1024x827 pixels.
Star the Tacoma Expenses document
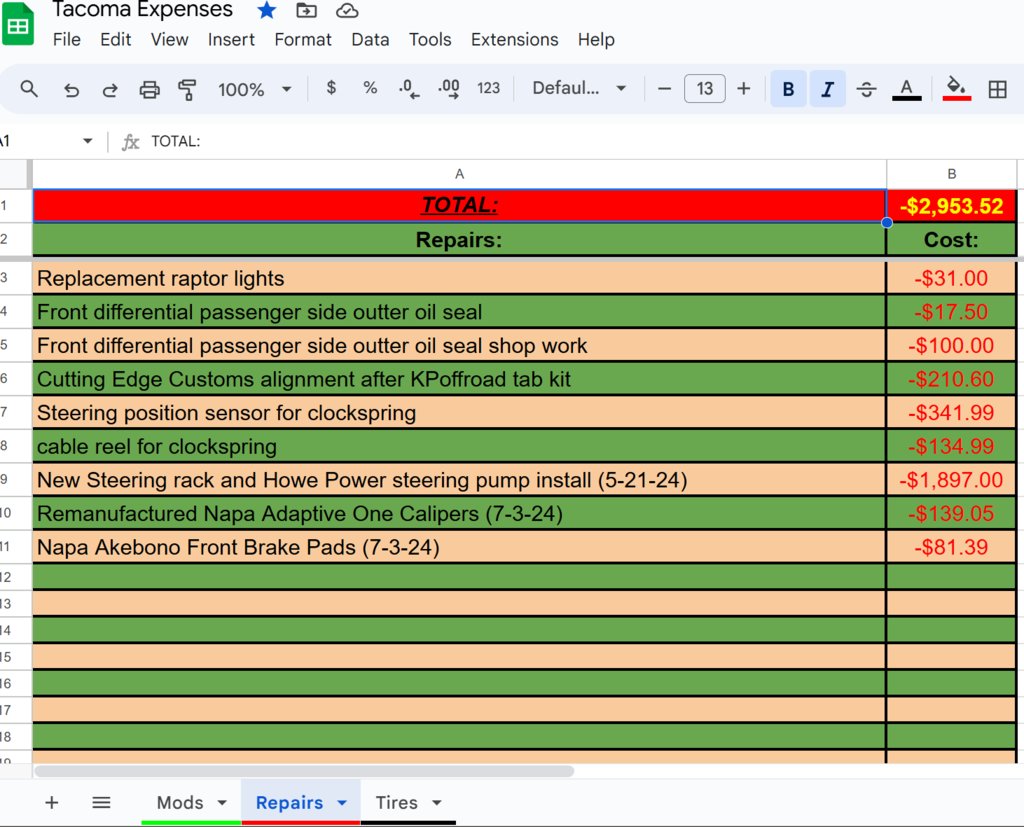pyautogui.click(x=266, y=10)
